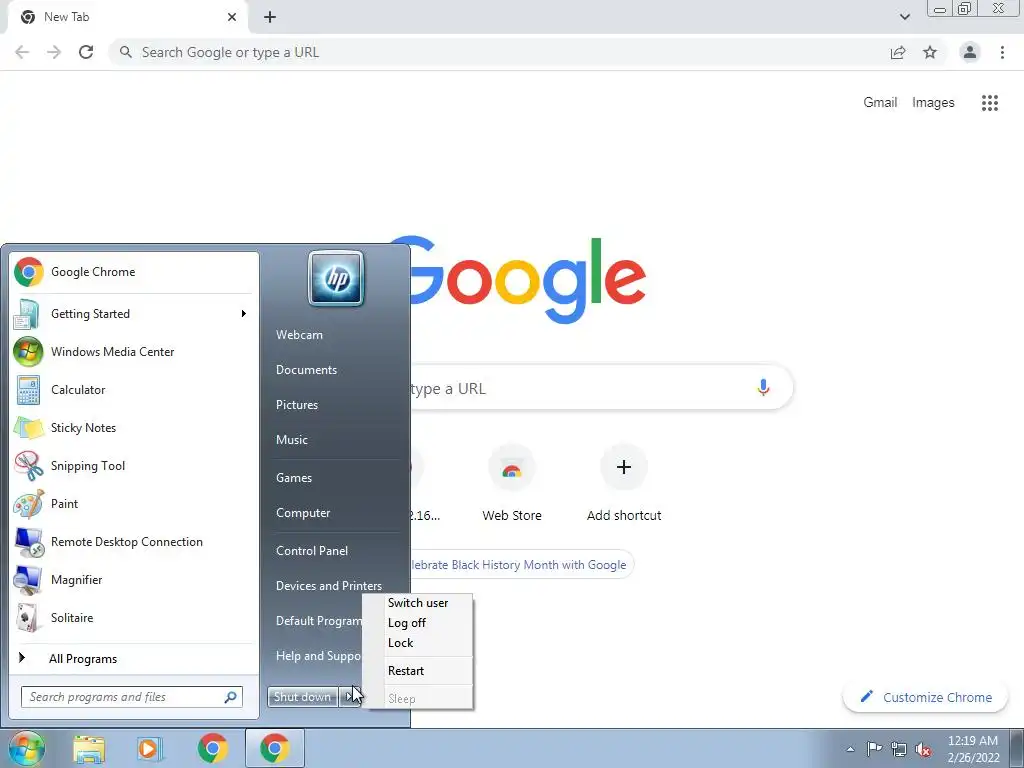Open the Google apps grid
Screen dimensions: 1024x768
point(989,103)
